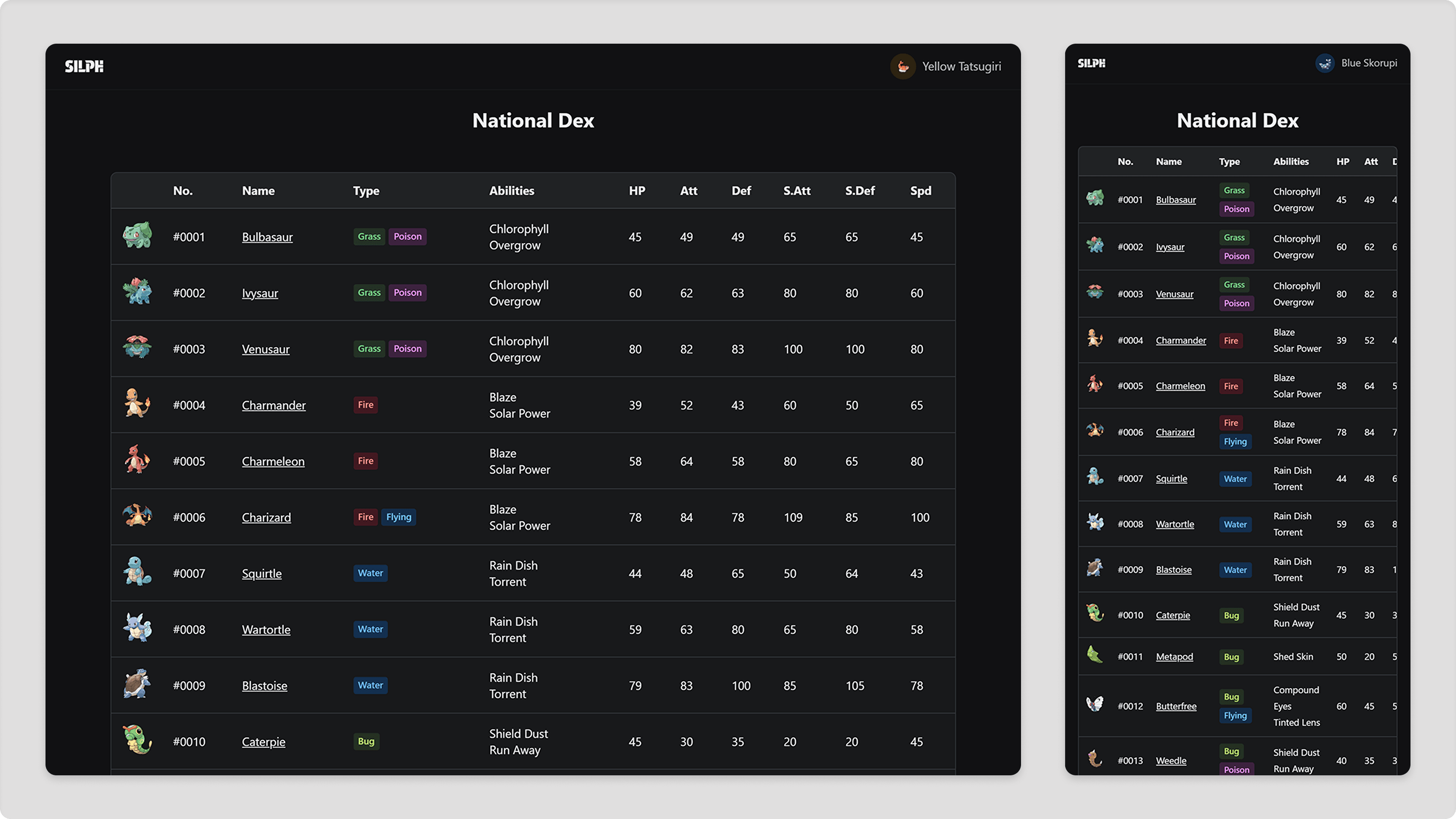Click #0006 number cell in desktop table
Image resolution: width=1456 pixels, height=819 pixels.
tap(189, 517)
